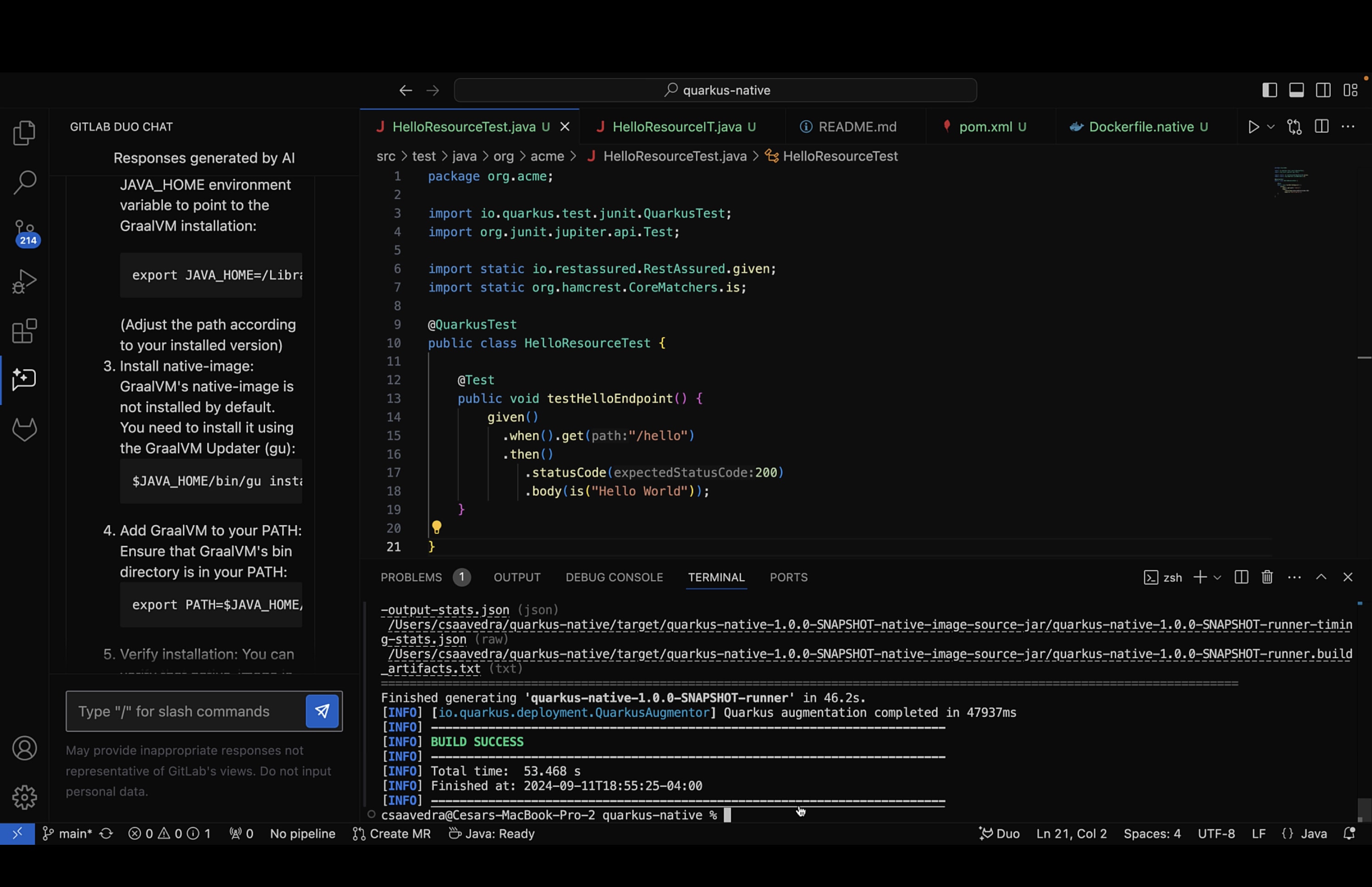Run Java file with the play icon
This screenshot has height=887, width=1372.
point(1253,127)
